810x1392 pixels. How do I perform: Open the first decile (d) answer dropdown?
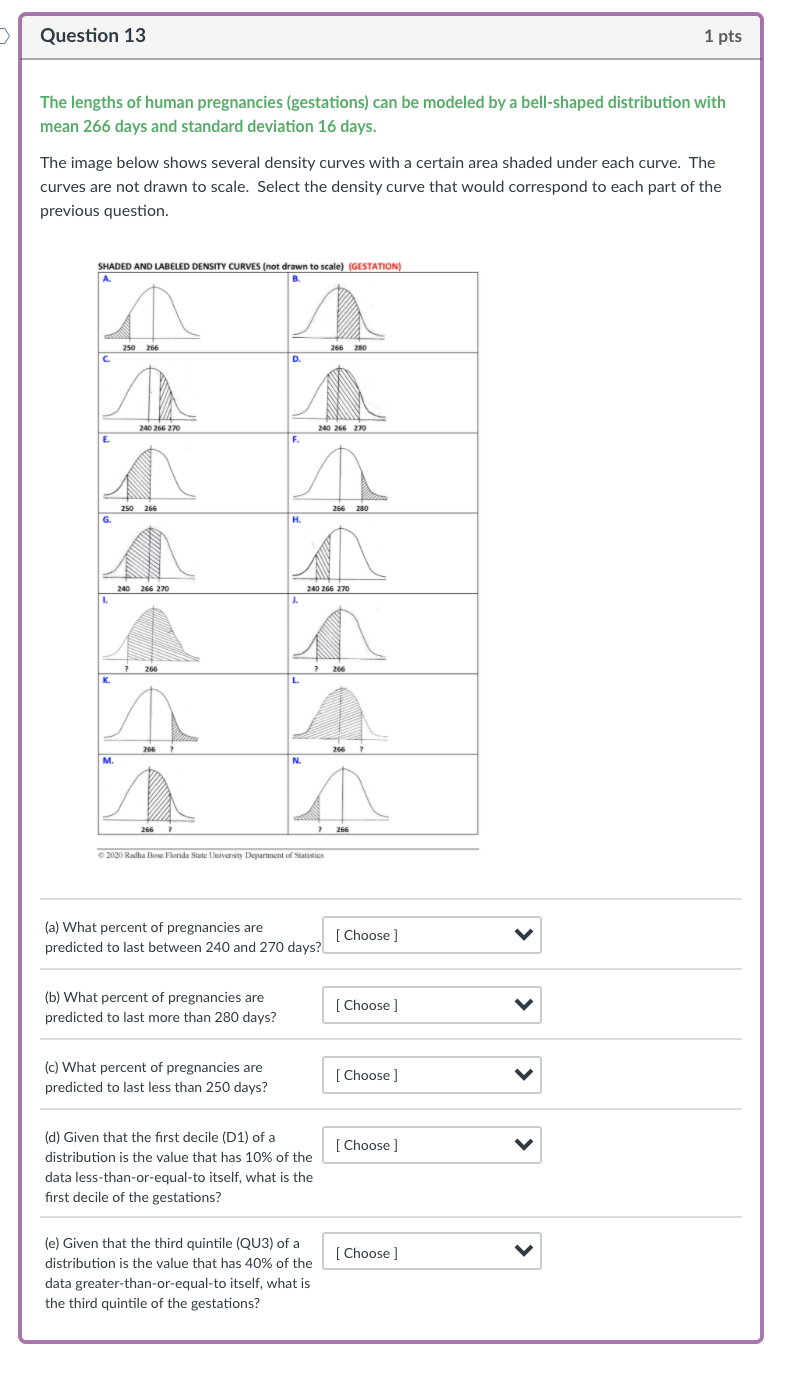[432, 1145]
